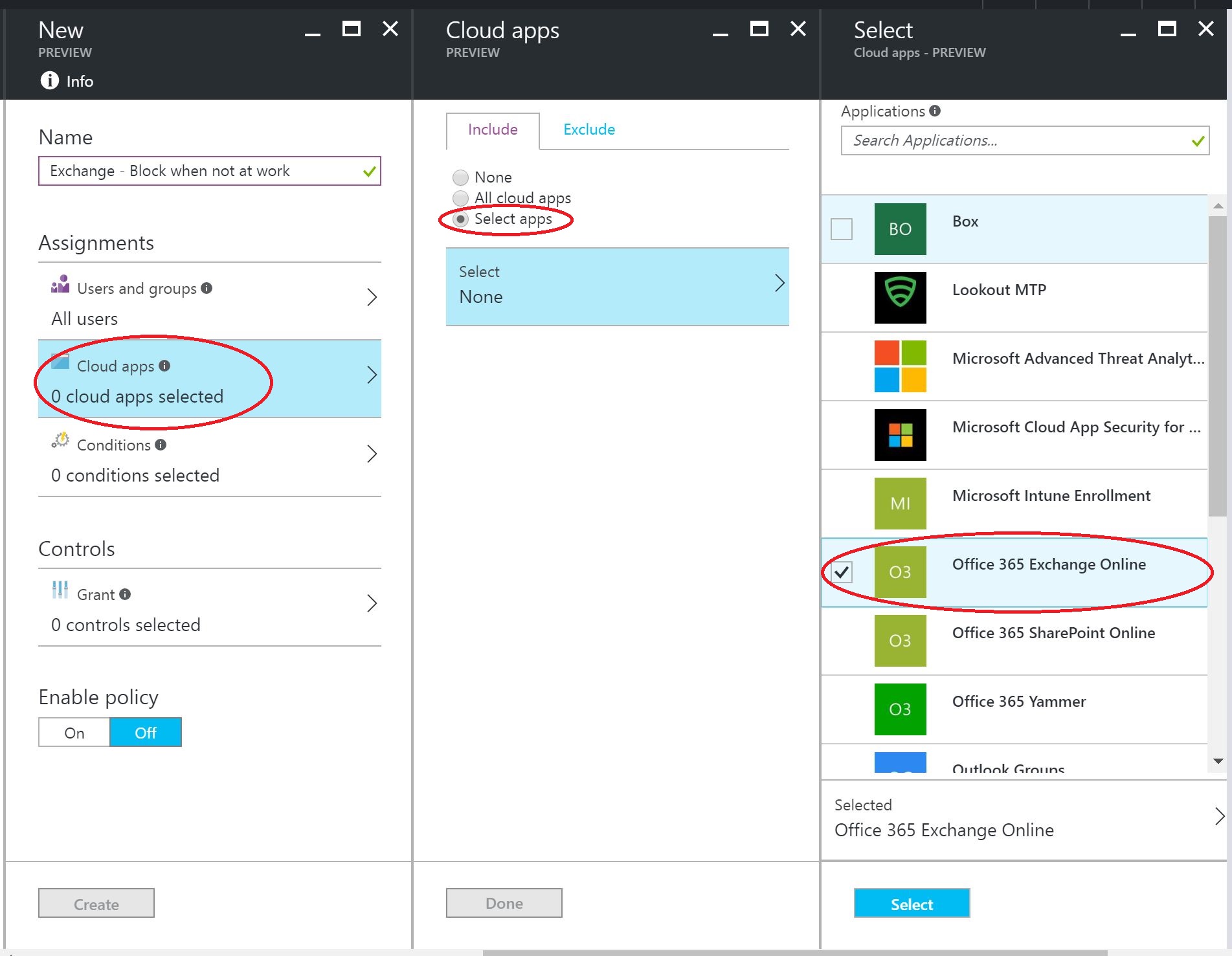Click info tooltip next to Applications label
1232x956 pixels.
pos(935,111)
